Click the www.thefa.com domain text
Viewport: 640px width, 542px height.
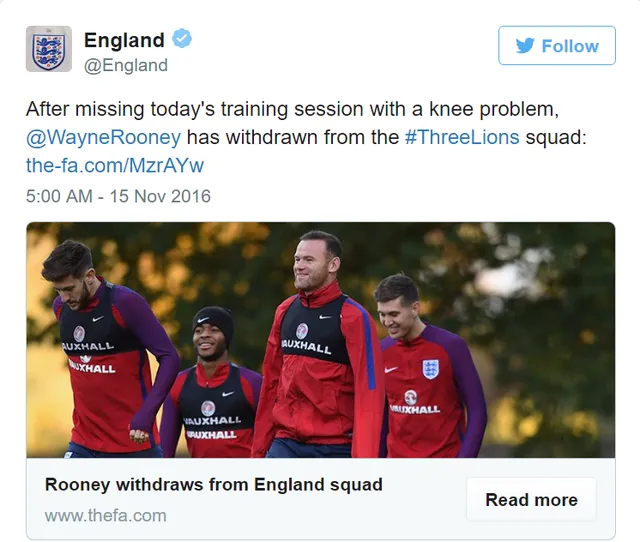[x=106, y=516]
